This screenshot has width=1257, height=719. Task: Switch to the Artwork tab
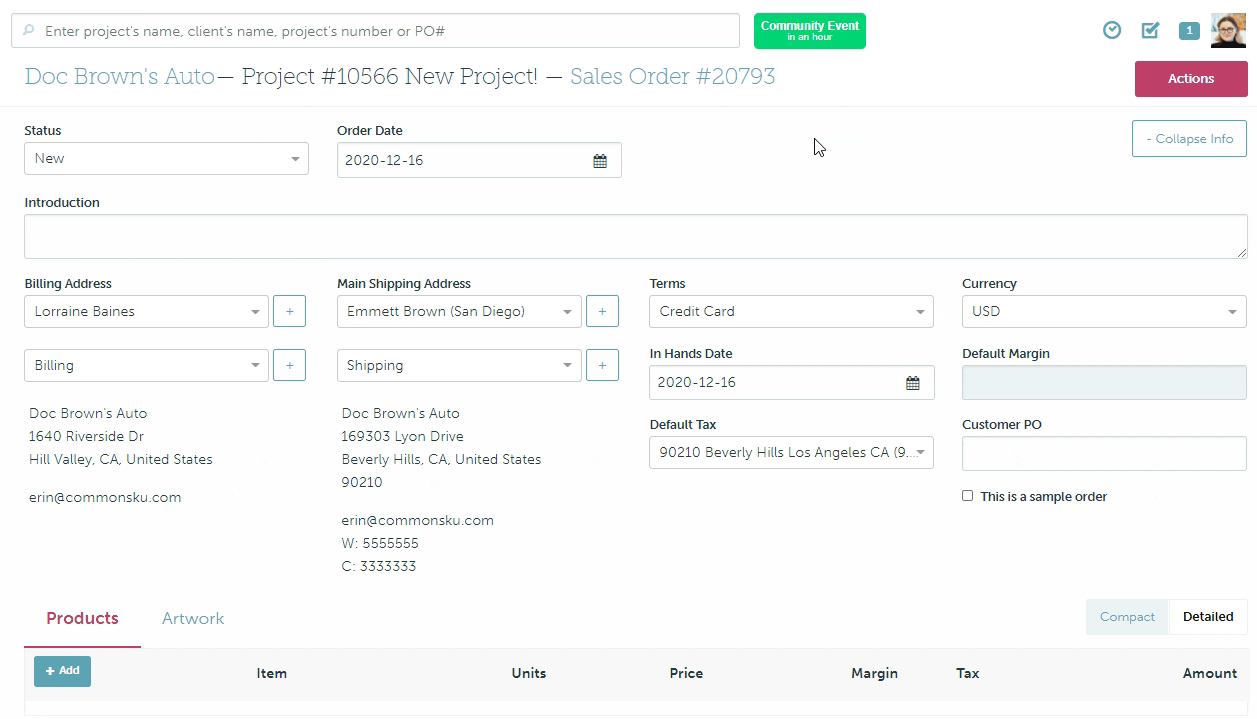193,619
